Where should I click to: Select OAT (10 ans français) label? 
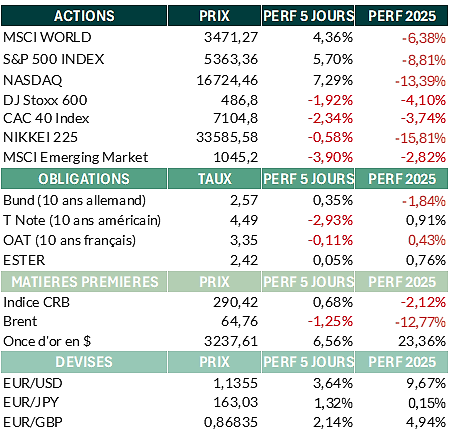[69, 240]
